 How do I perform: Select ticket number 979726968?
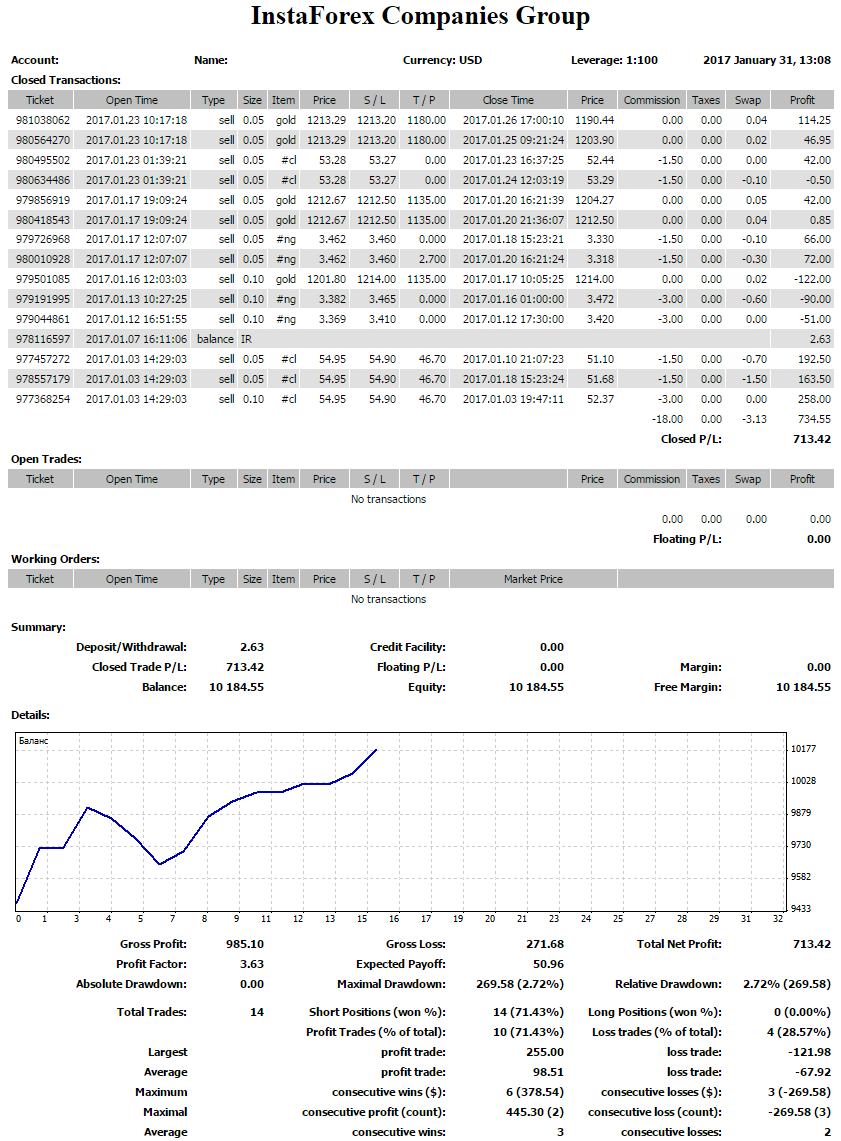(43, 239)
